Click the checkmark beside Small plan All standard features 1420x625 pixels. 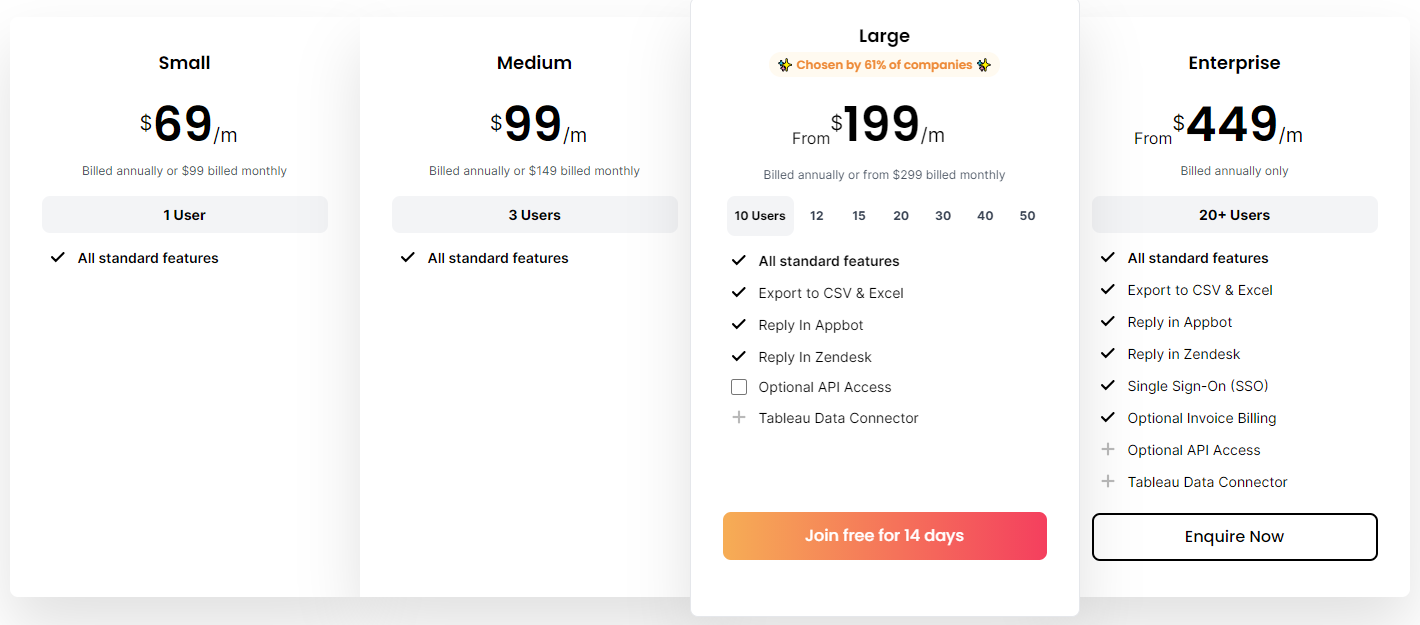point(58,258)
